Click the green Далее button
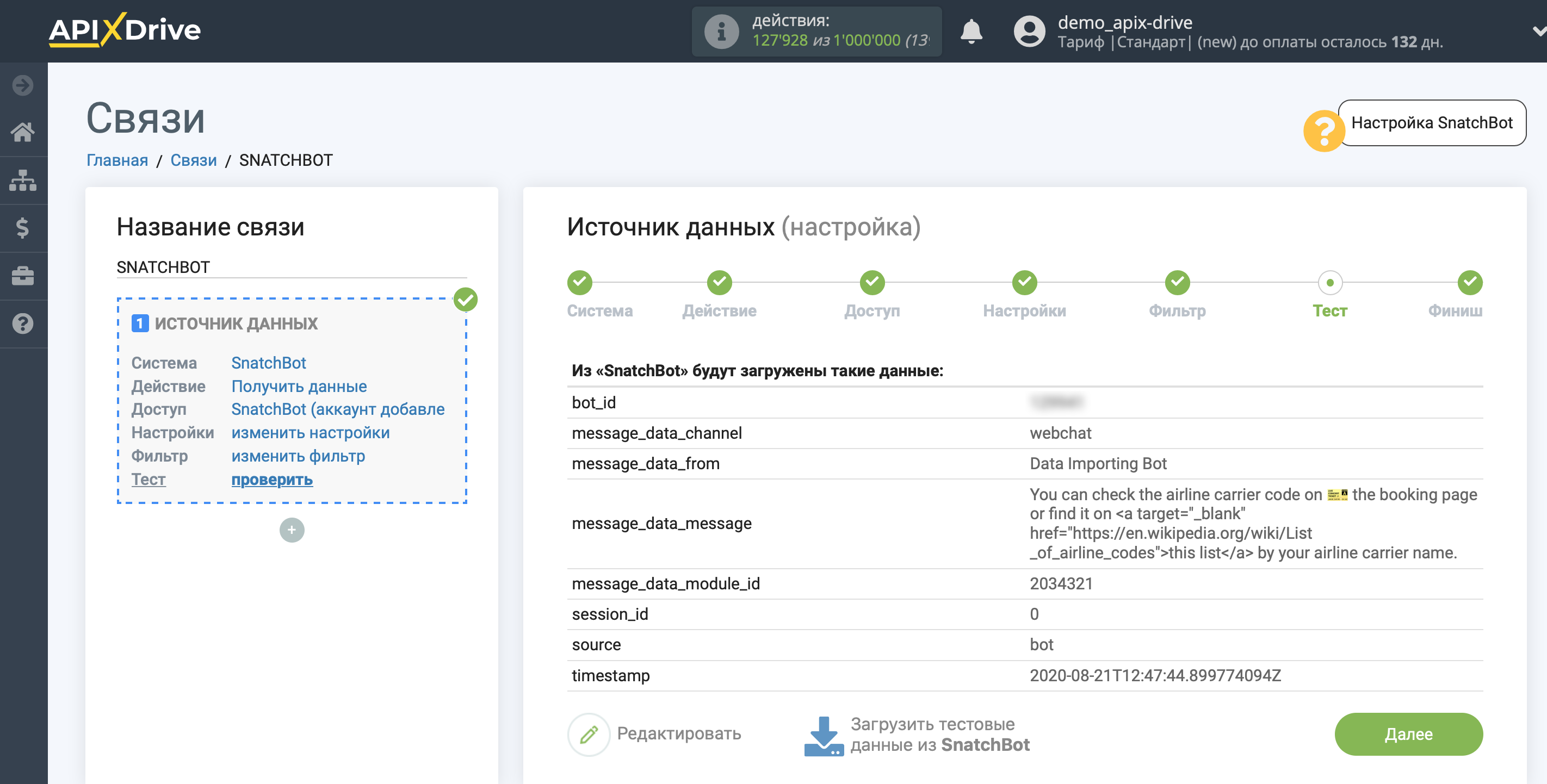The image size is (1547, 784). pos(1408,734)
